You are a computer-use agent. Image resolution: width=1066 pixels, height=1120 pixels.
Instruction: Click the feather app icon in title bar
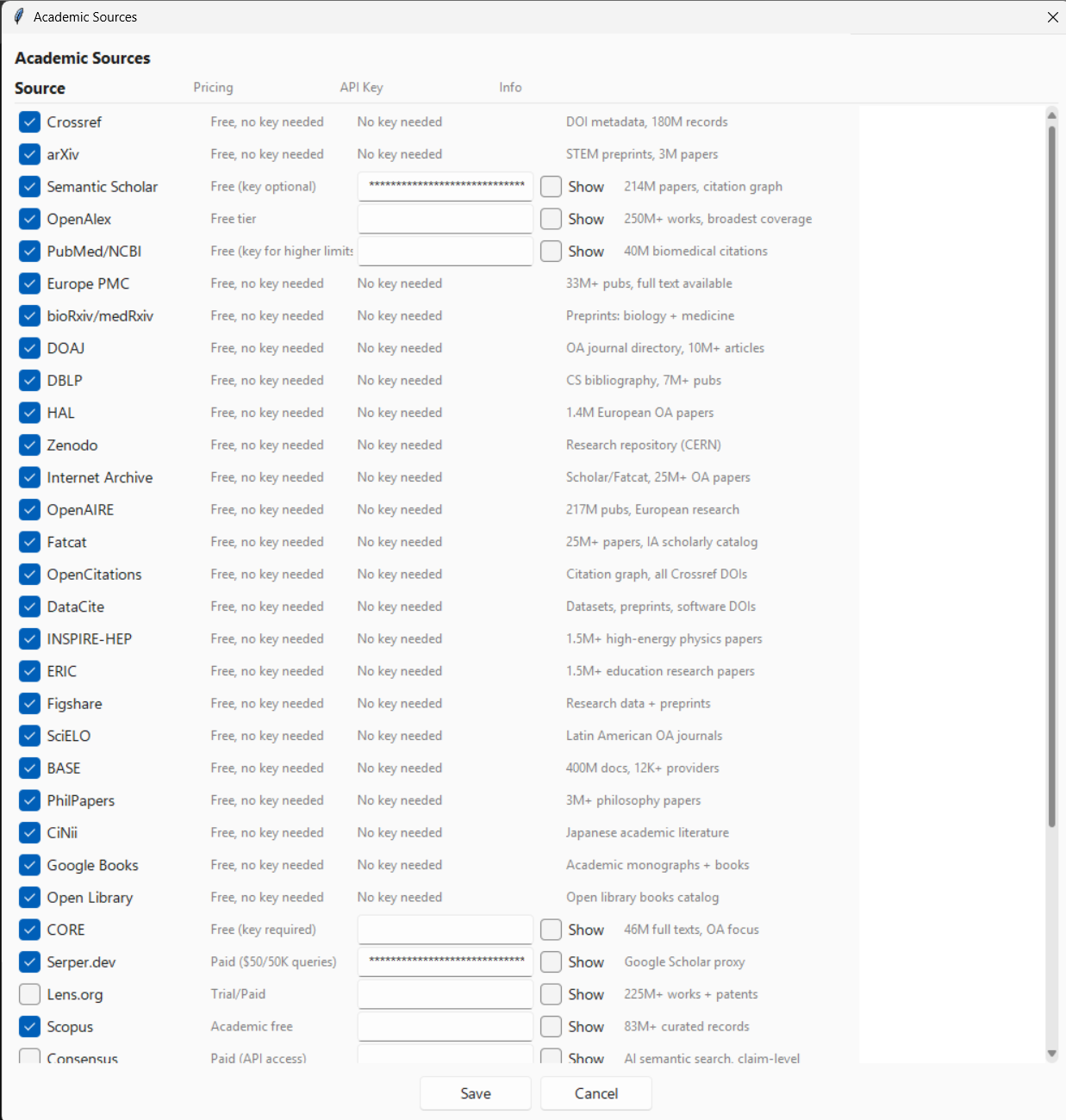point(18,16)
